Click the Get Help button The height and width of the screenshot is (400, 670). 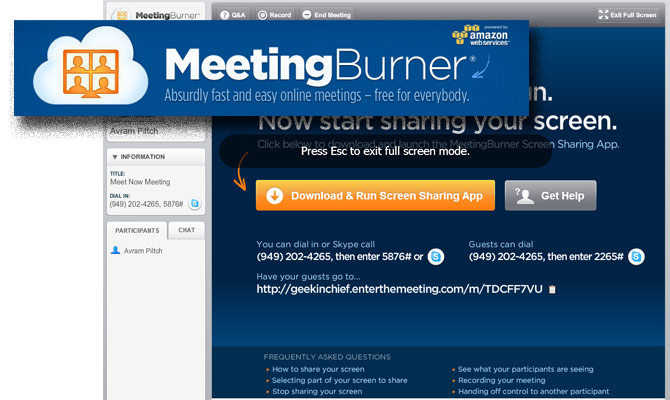tap(550, 195)
